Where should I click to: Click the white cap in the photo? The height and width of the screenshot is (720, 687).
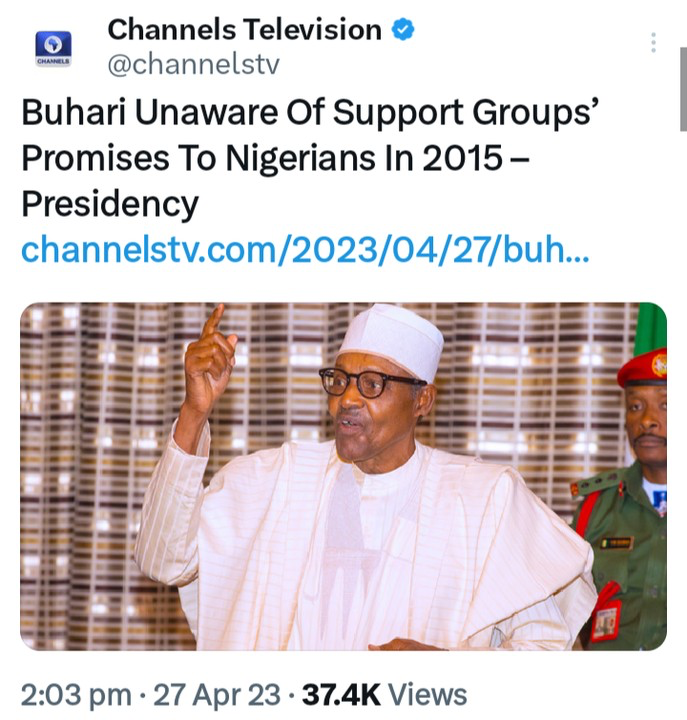click(392, 338)
